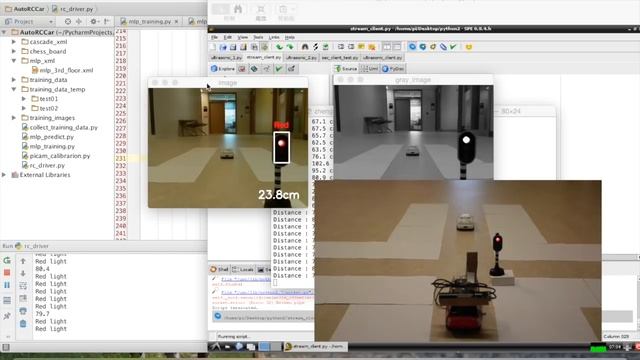
Task: Open File menu in SPE editor
Action: click(214, 37)
